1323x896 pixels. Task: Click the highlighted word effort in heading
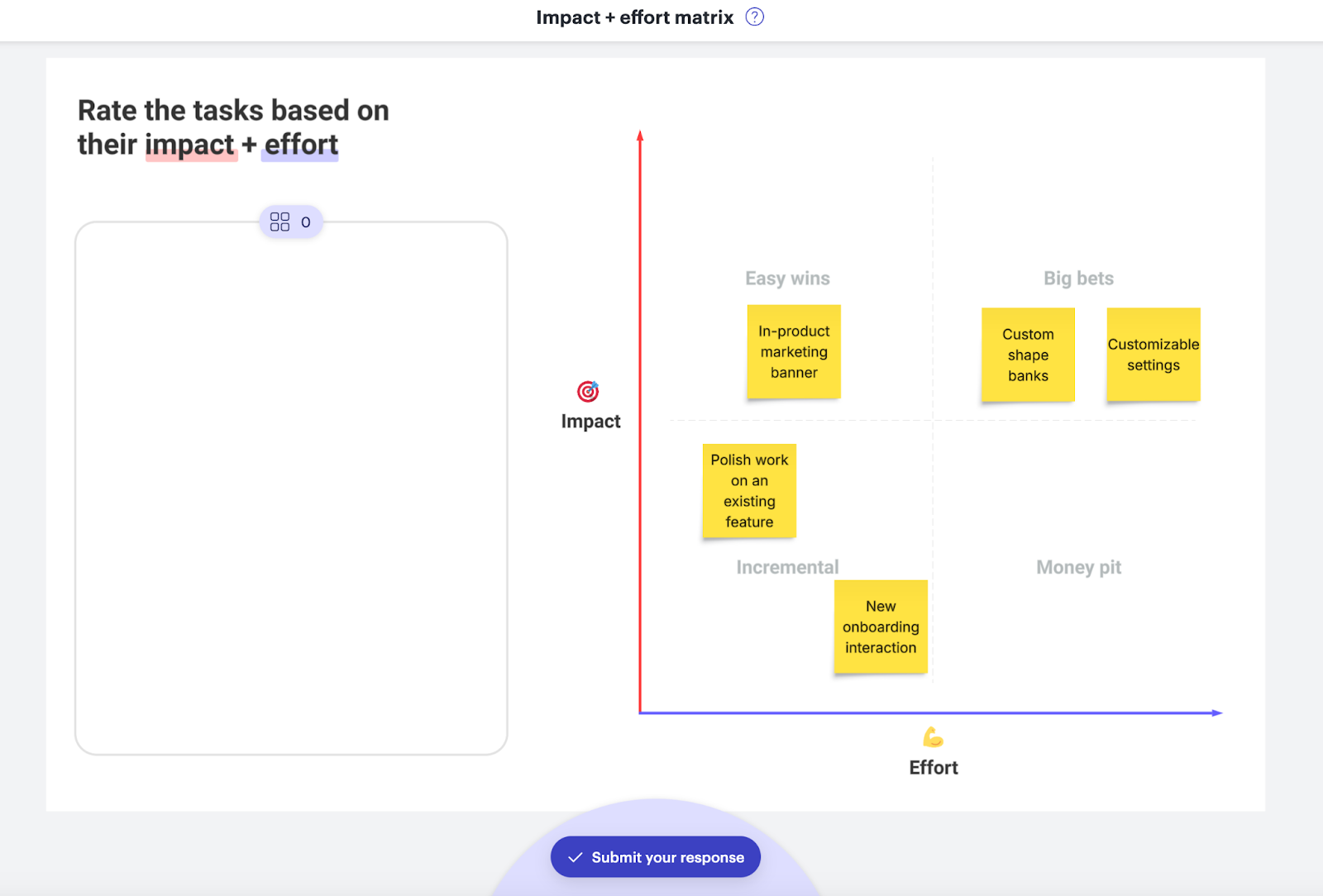301,145
